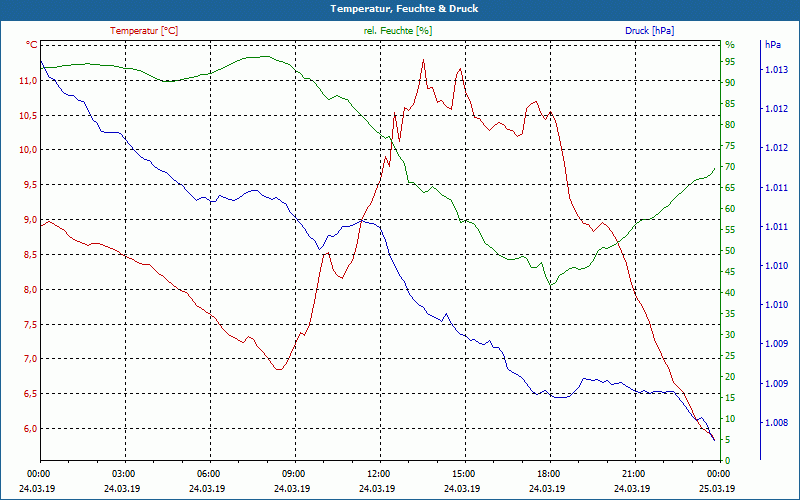Click the '°C' unit on temperature axis

[x=32, y=45]
